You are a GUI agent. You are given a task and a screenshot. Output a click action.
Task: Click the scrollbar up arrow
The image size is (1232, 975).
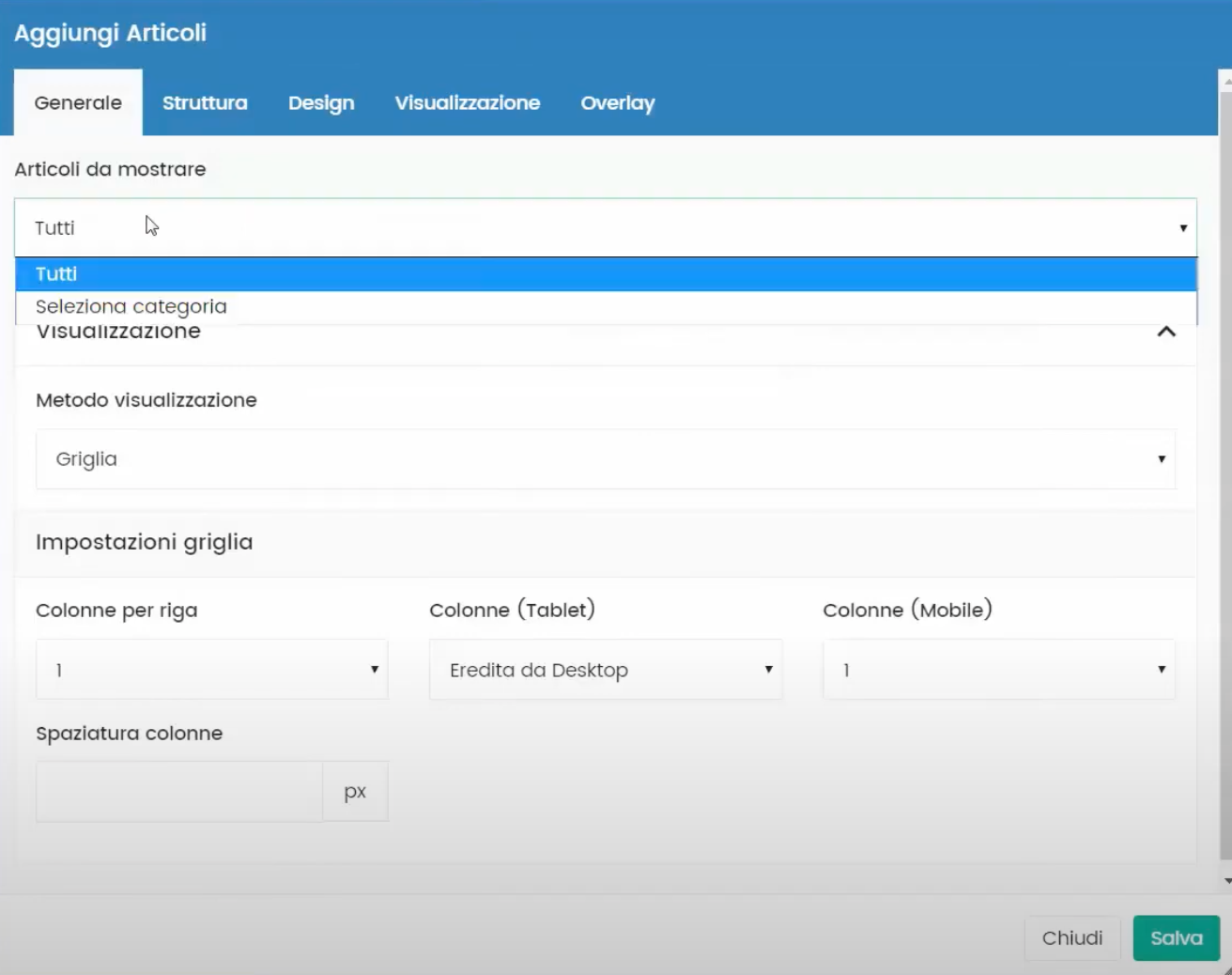click(x=1226, y=82)
